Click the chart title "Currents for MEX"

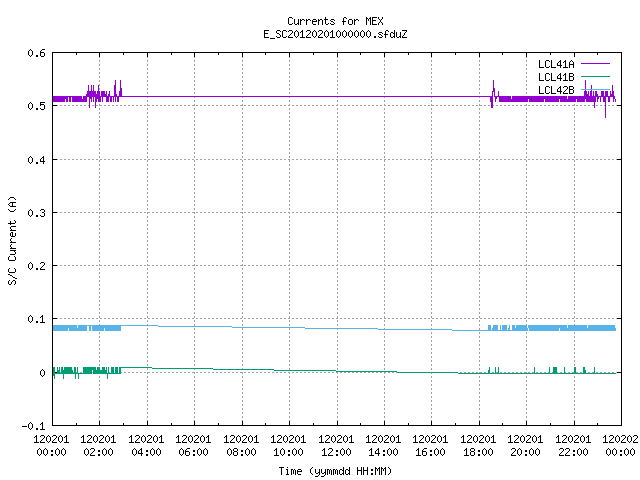tap(335, 21)
